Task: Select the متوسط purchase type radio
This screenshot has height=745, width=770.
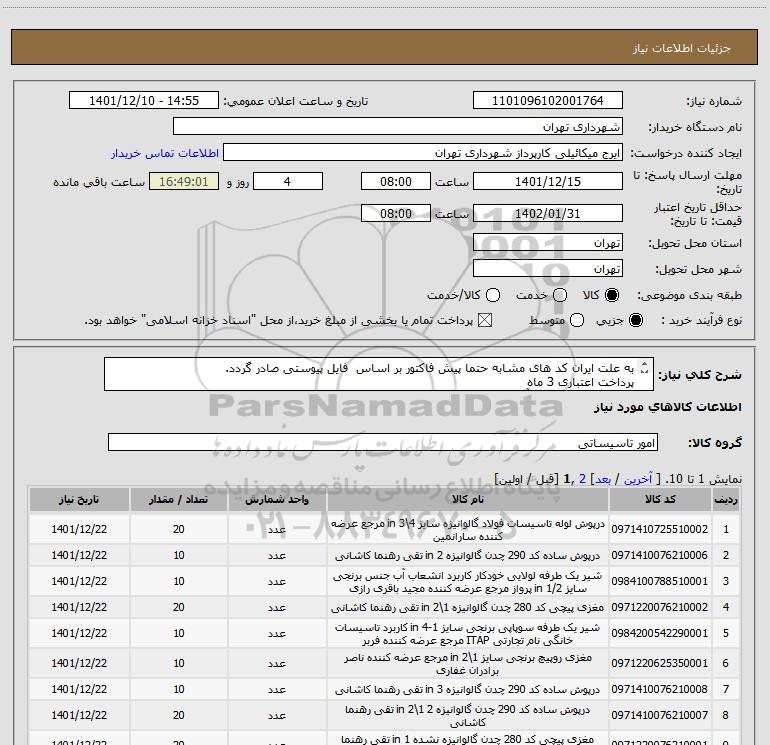Action: pyautogui.click(x=577, y=320)
